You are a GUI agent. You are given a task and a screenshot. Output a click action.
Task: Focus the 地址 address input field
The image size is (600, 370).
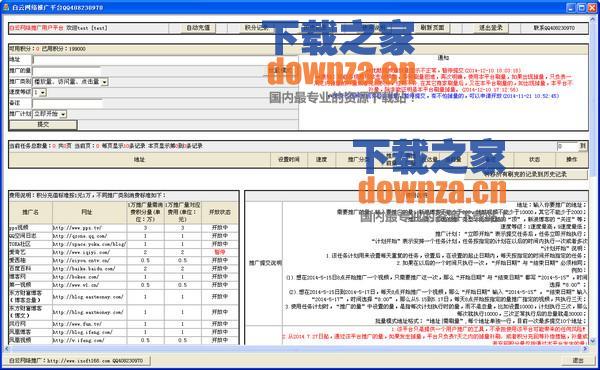tap(165, 60)
